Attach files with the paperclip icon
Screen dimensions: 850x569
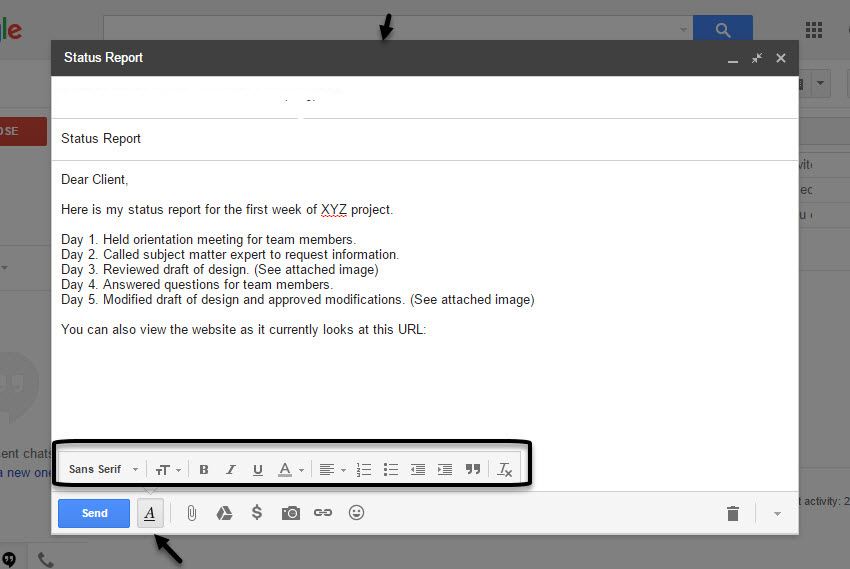click(x=192, y=513)
